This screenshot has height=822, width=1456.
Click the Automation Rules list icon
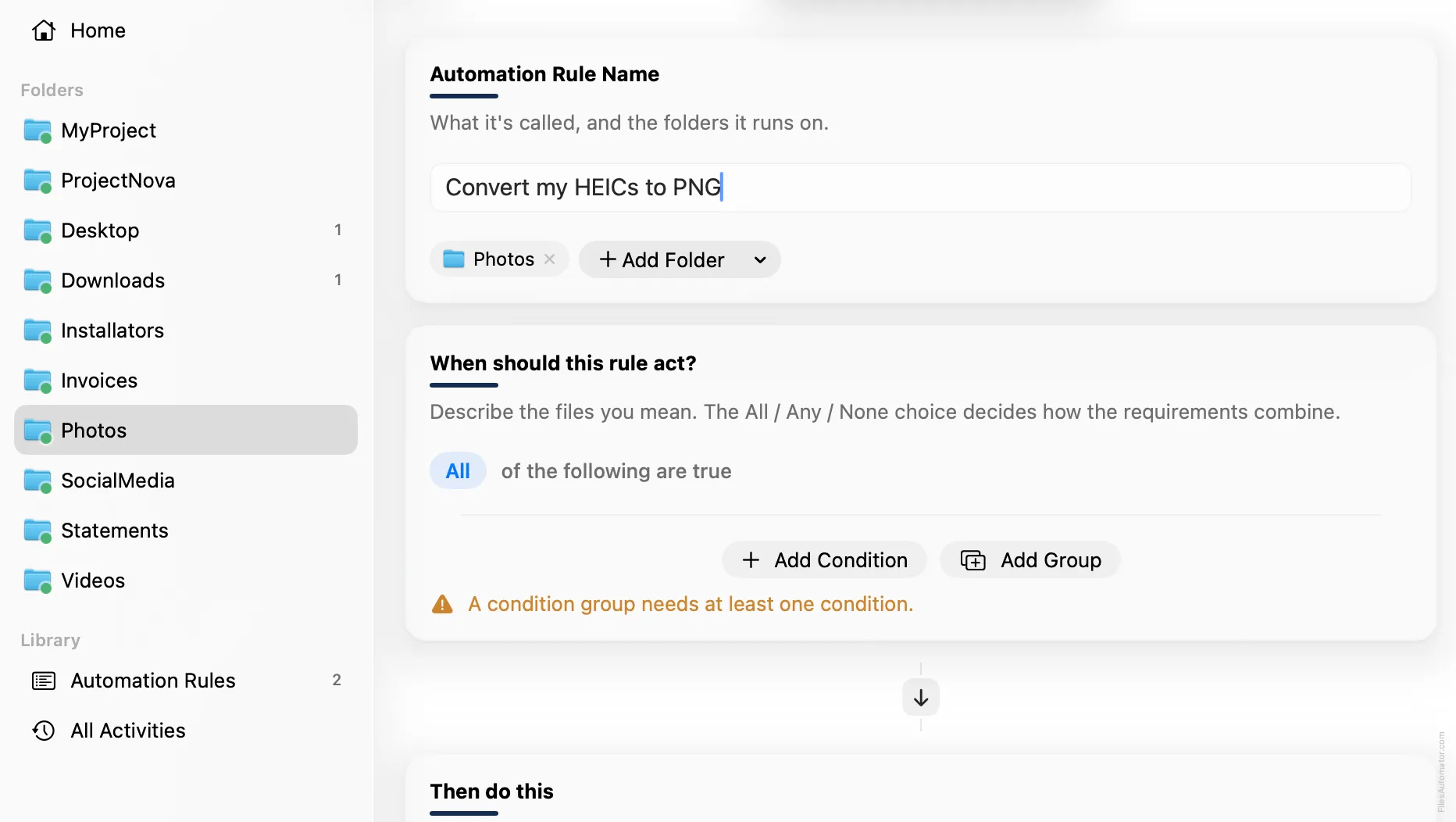(x=44, y=681)
